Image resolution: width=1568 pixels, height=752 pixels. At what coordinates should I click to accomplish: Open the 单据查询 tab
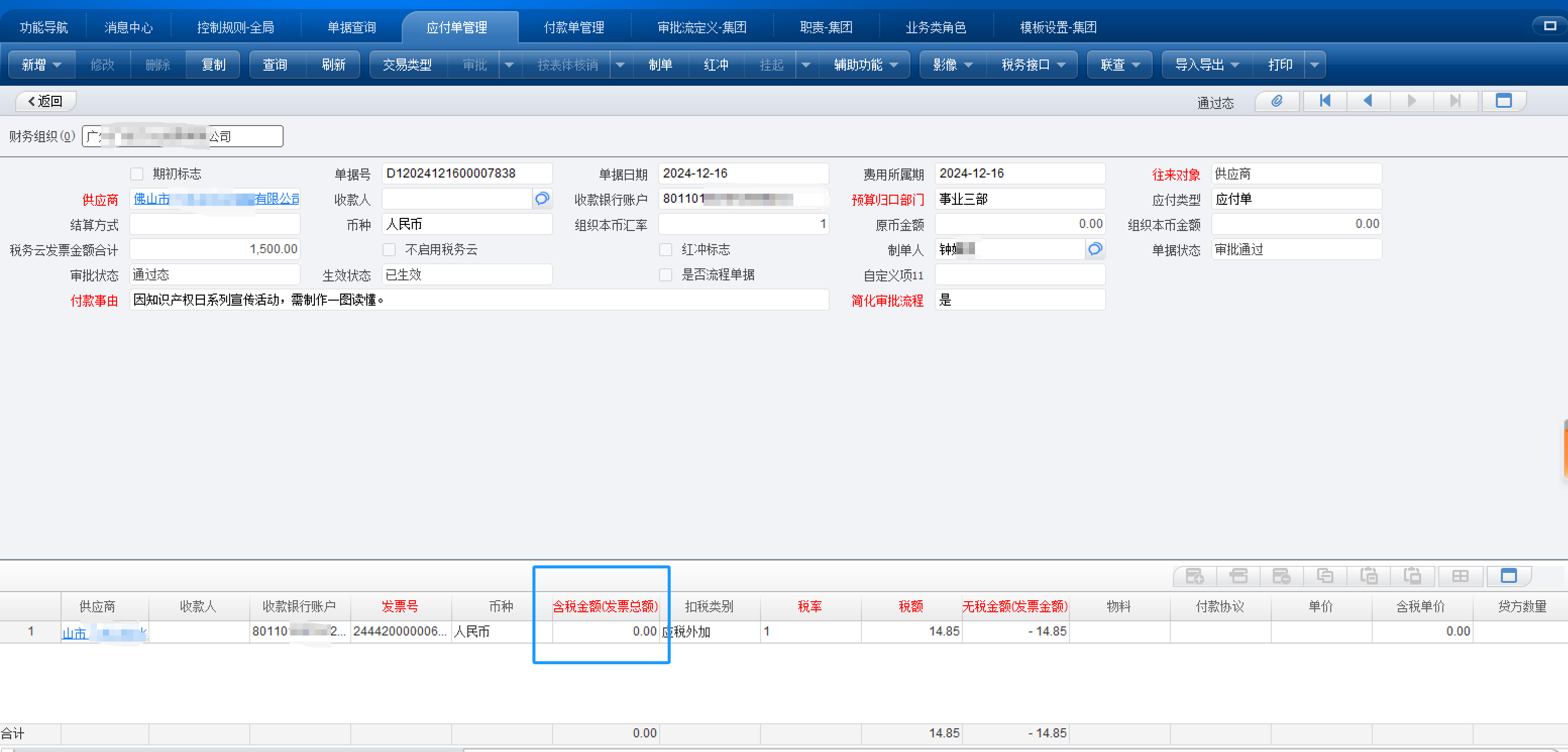(x=351, y=27)
